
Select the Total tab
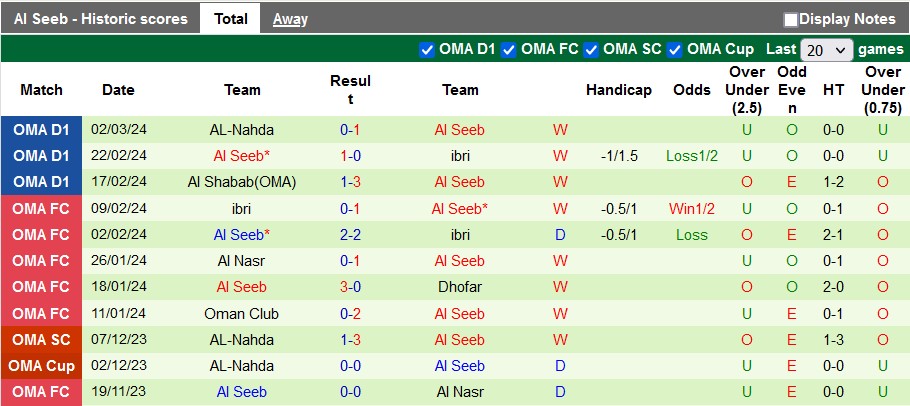(231, 19)
